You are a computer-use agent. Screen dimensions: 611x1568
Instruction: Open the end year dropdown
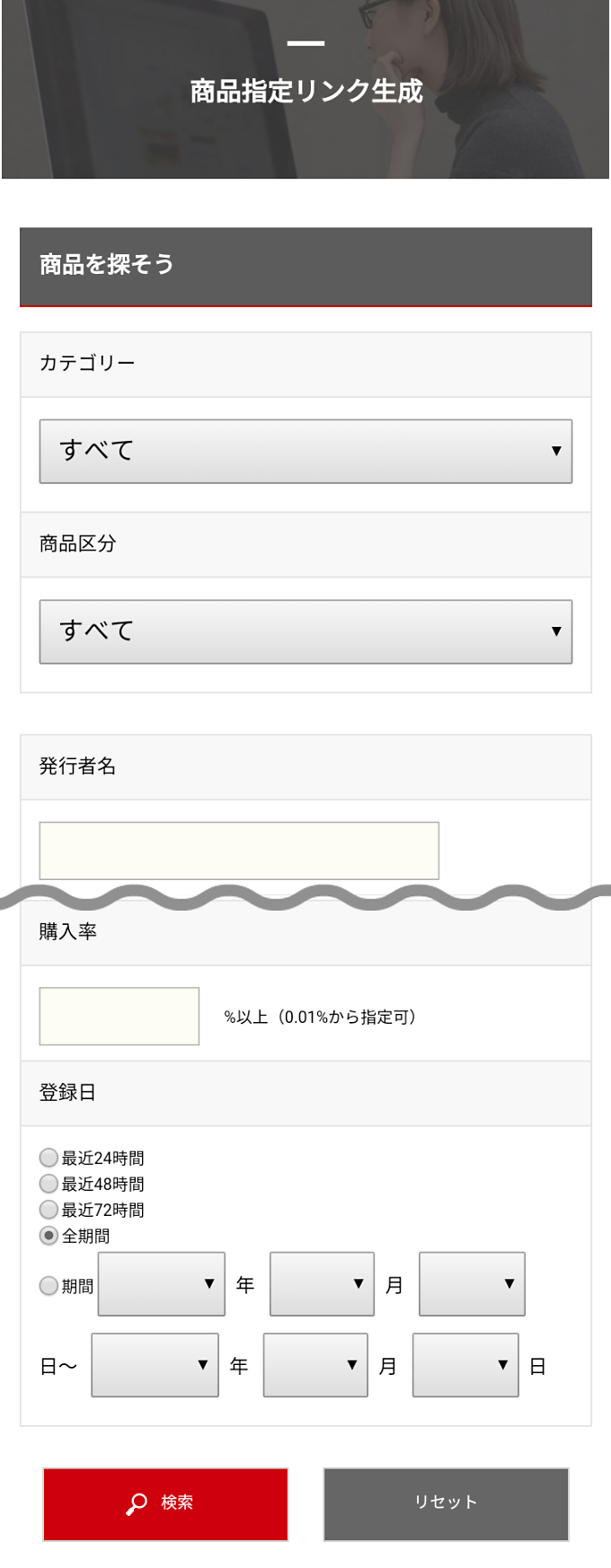pos(155,1365)
